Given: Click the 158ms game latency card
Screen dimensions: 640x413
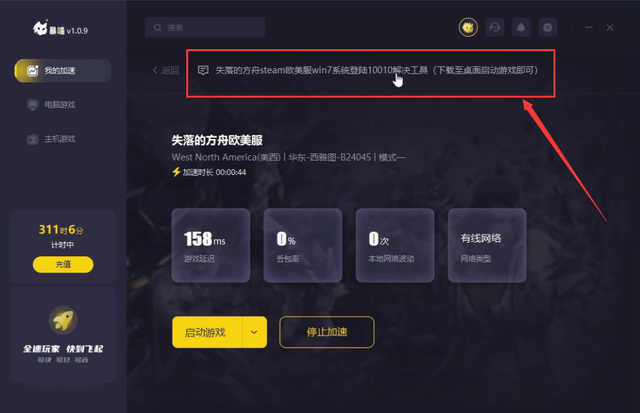Looking at the screenshot, I should pos(211,245).
